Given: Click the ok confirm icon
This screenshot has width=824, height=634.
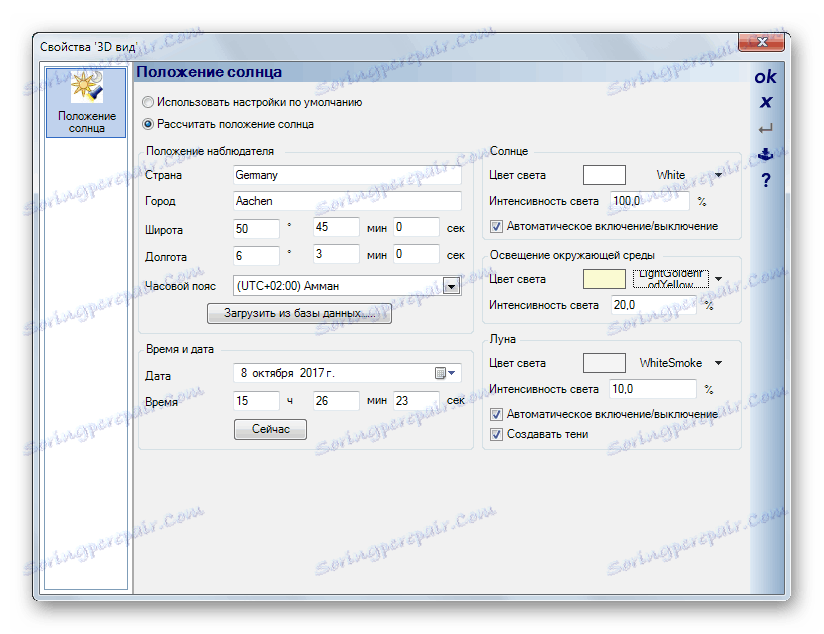Looking at the screenshot, I should click(x=765, y=77).
